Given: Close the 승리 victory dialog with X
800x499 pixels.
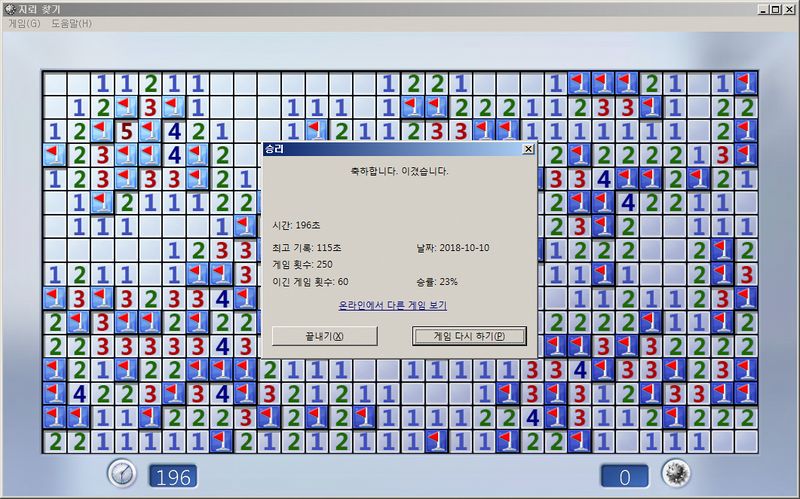Looking at the screenshot, I should pos(528,149).
